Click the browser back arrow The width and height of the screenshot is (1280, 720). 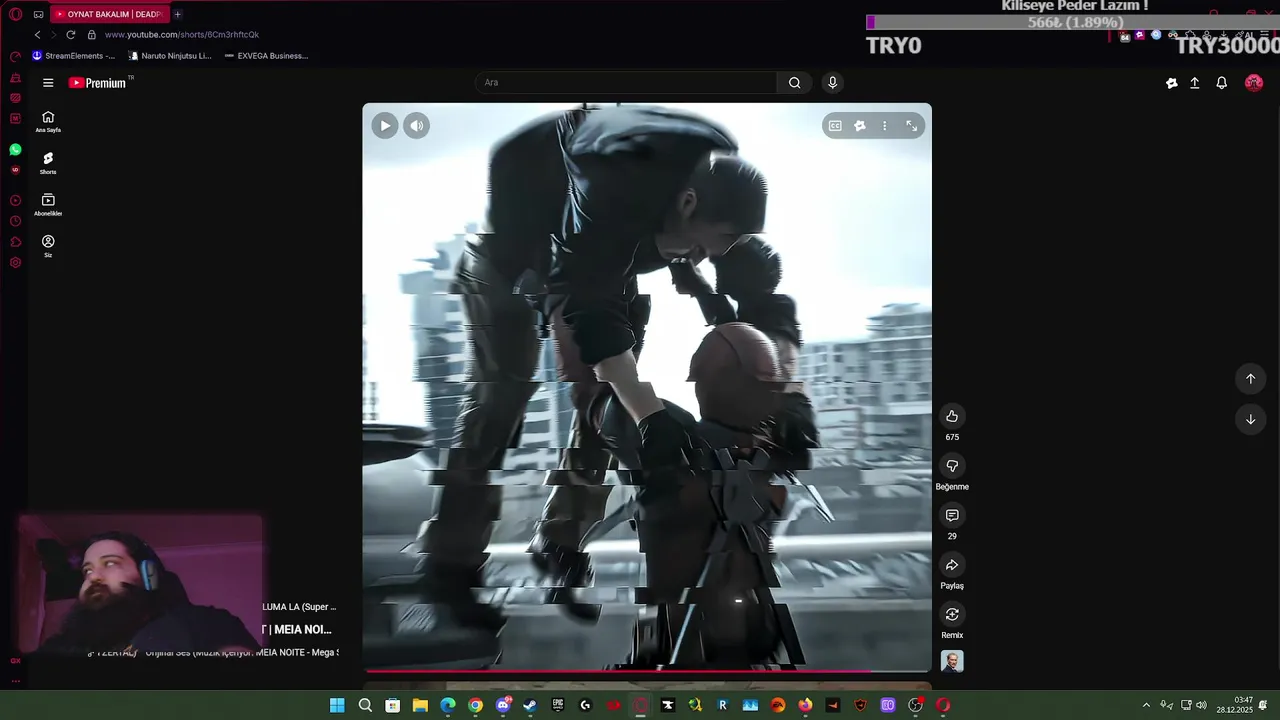[37, 34]
